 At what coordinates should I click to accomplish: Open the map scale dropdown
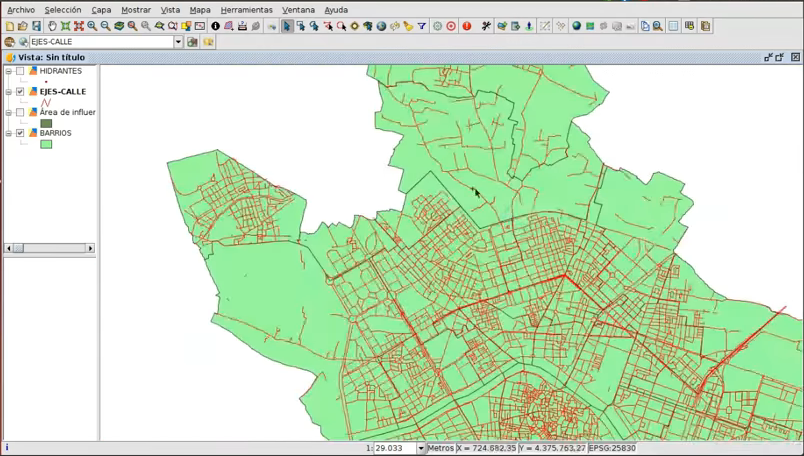coord(420,449)
